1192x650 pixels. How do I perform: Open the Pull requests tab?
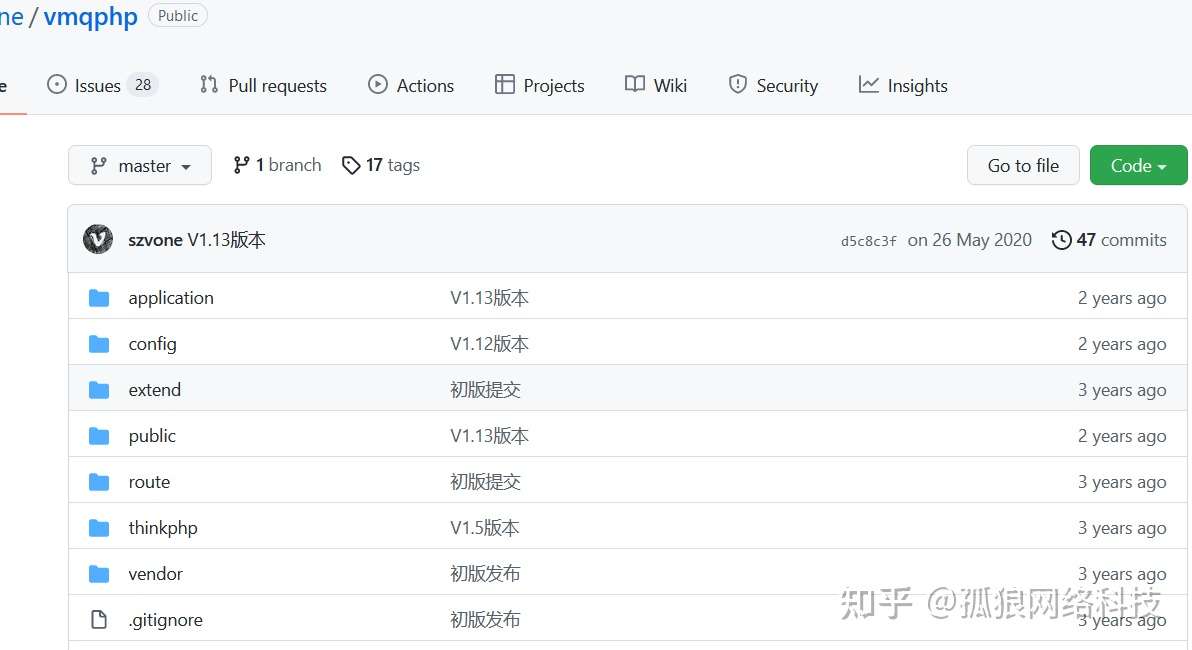pyautogui.click(x=263, y=85)
